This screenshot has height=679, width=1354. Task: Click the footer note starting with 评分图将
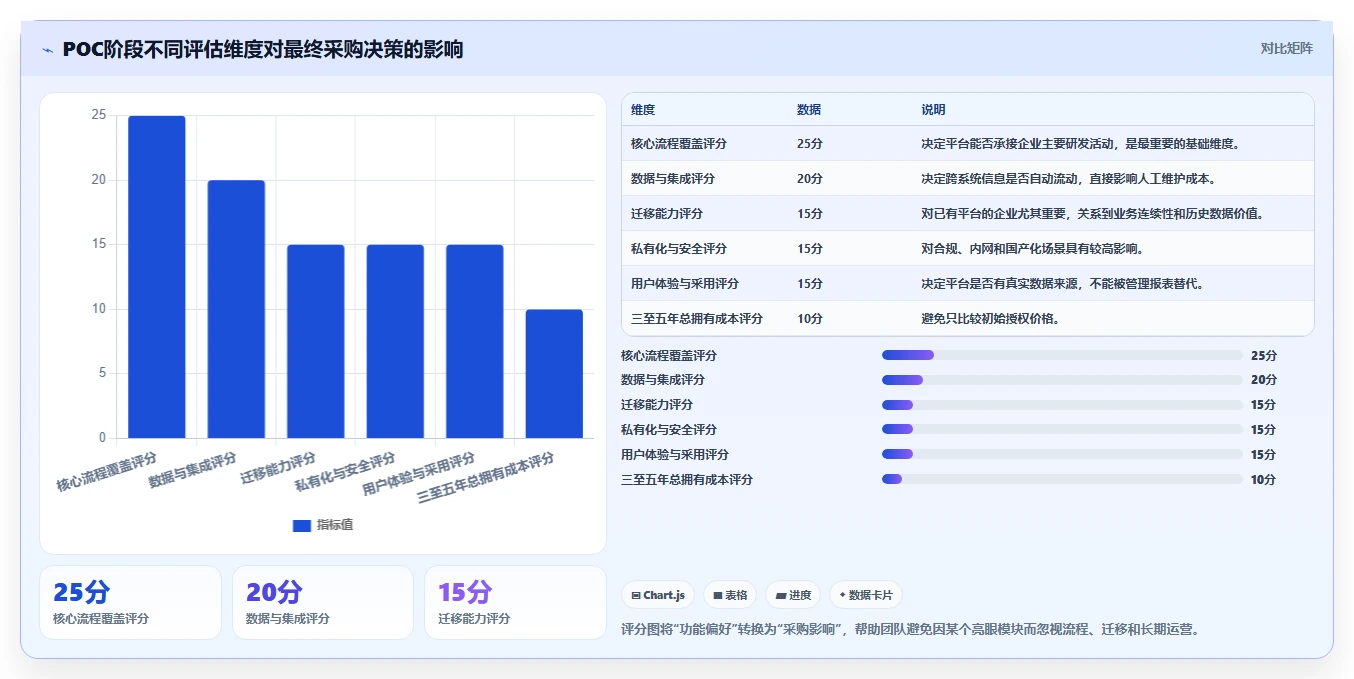point(910,630)
